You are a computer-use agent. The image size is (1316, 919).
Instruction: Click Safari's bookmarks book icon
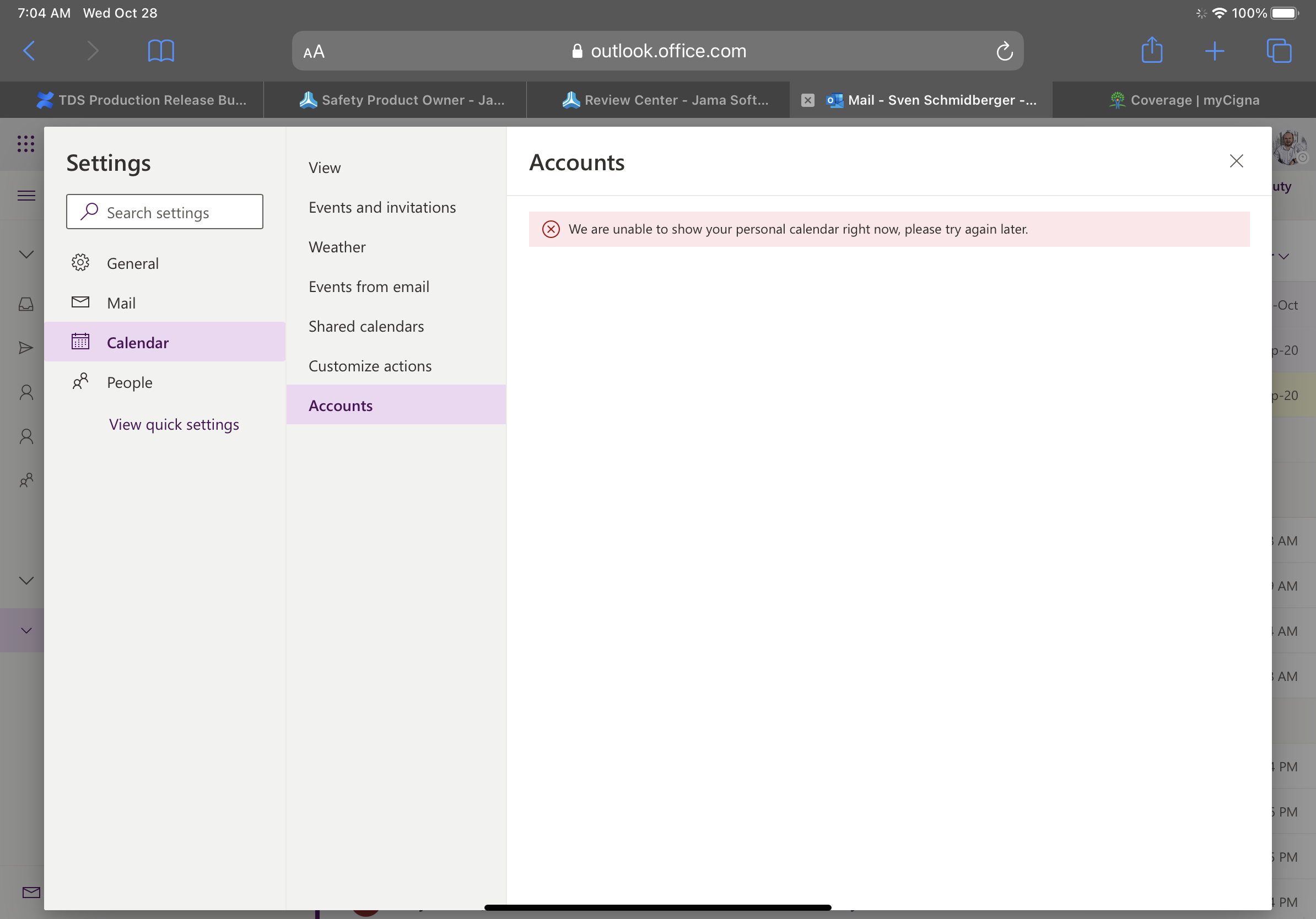pyautogui.click(x=161, y=51)
